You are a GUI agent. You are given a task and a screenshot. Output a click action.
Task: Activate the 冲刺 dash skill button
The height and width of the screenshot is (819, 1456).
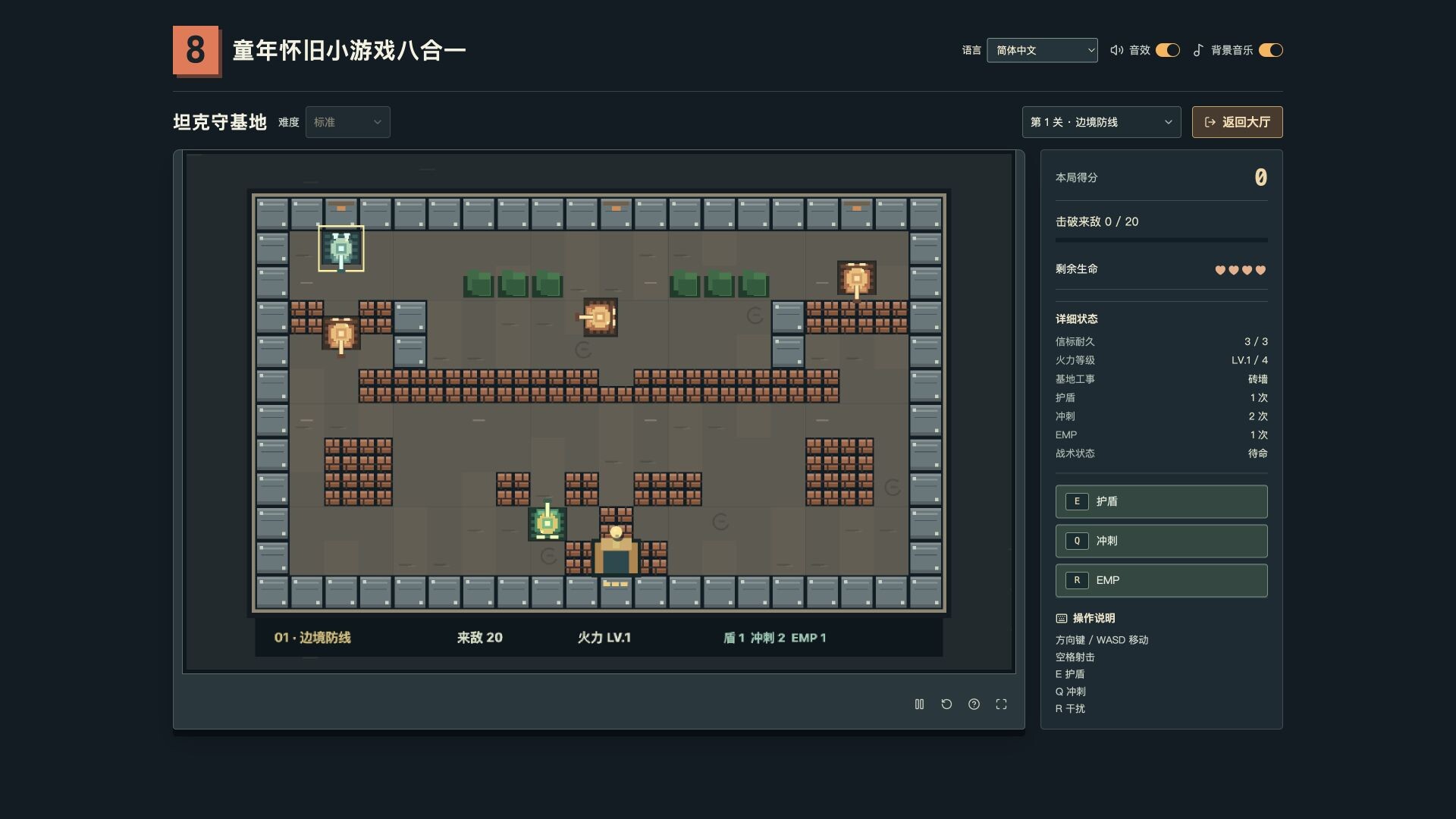1161,541
